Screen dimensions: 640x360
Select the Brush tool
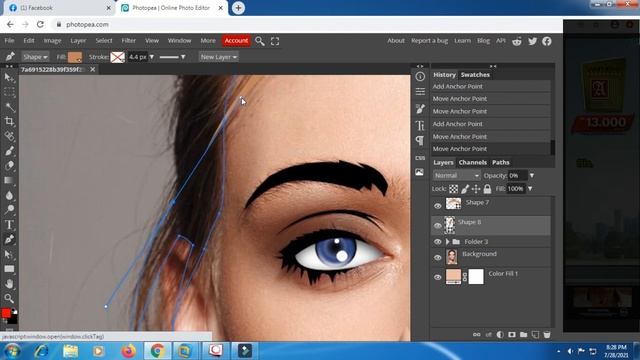click(x=9, y=151)
